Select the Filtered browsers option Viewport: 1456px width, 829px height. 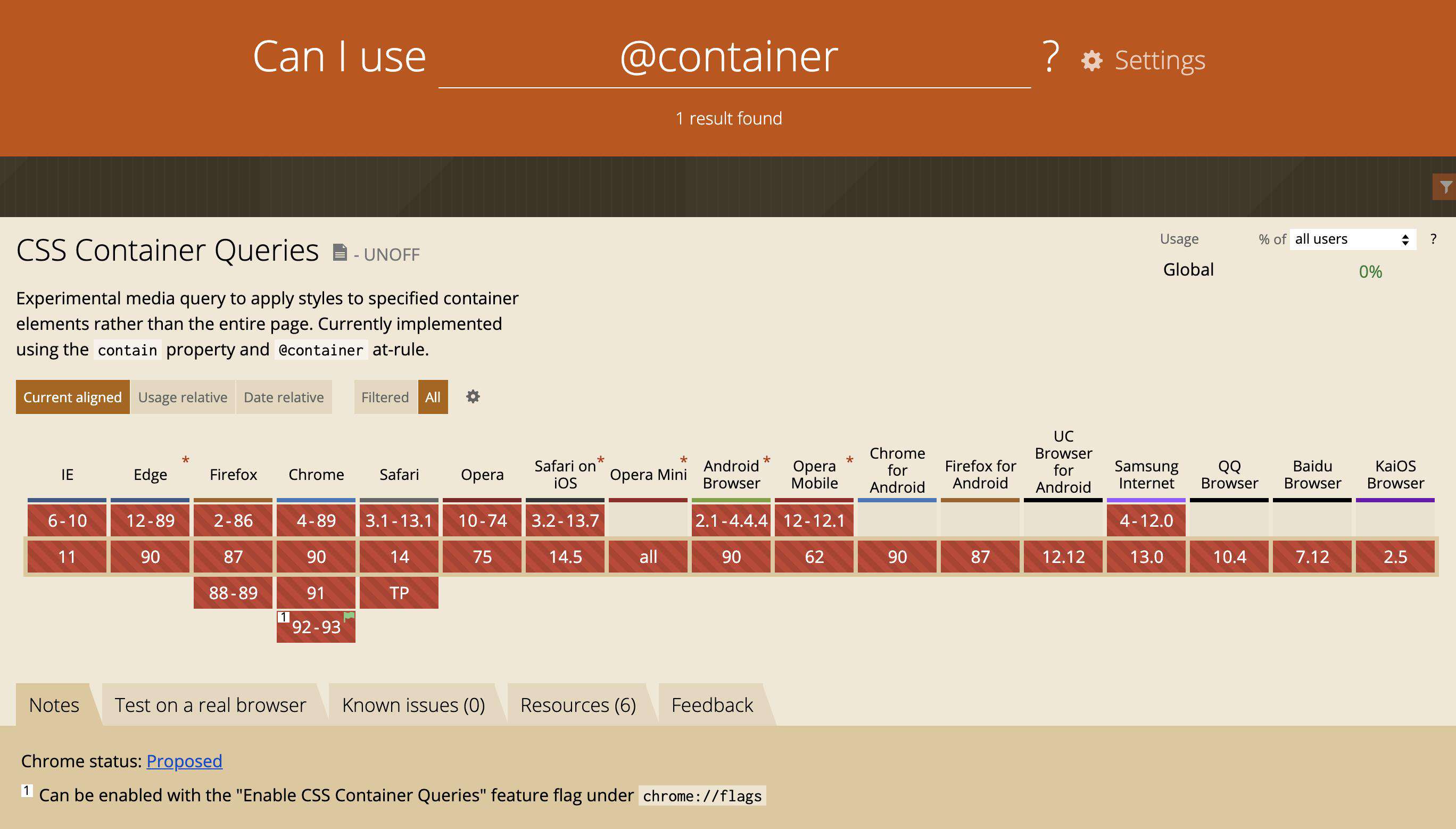[x=385, y=397]
